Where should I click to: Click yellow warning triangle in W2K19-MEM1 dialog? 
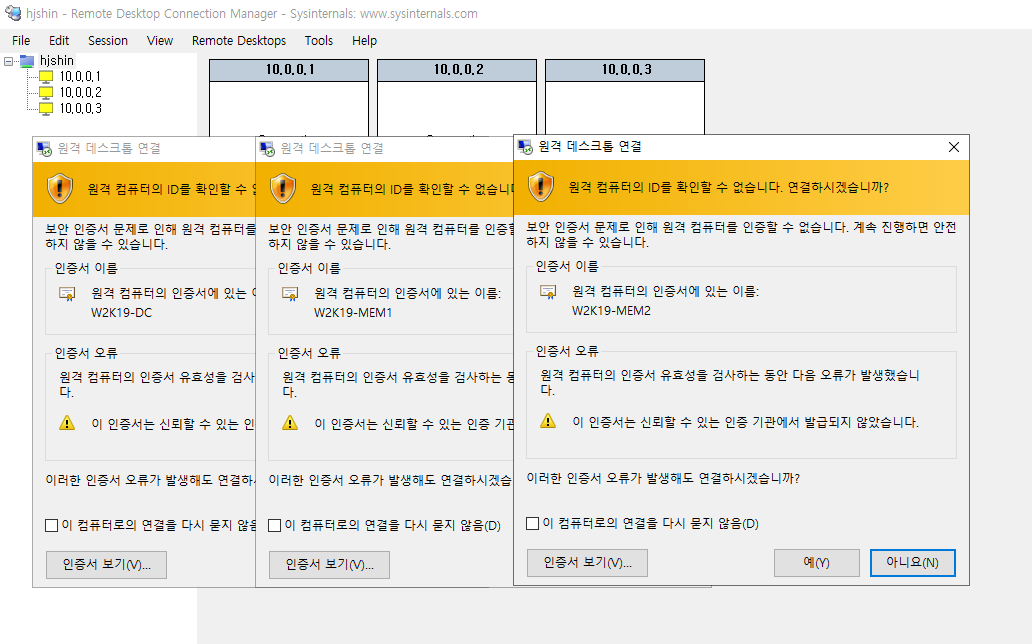click(x=290, y=423)
